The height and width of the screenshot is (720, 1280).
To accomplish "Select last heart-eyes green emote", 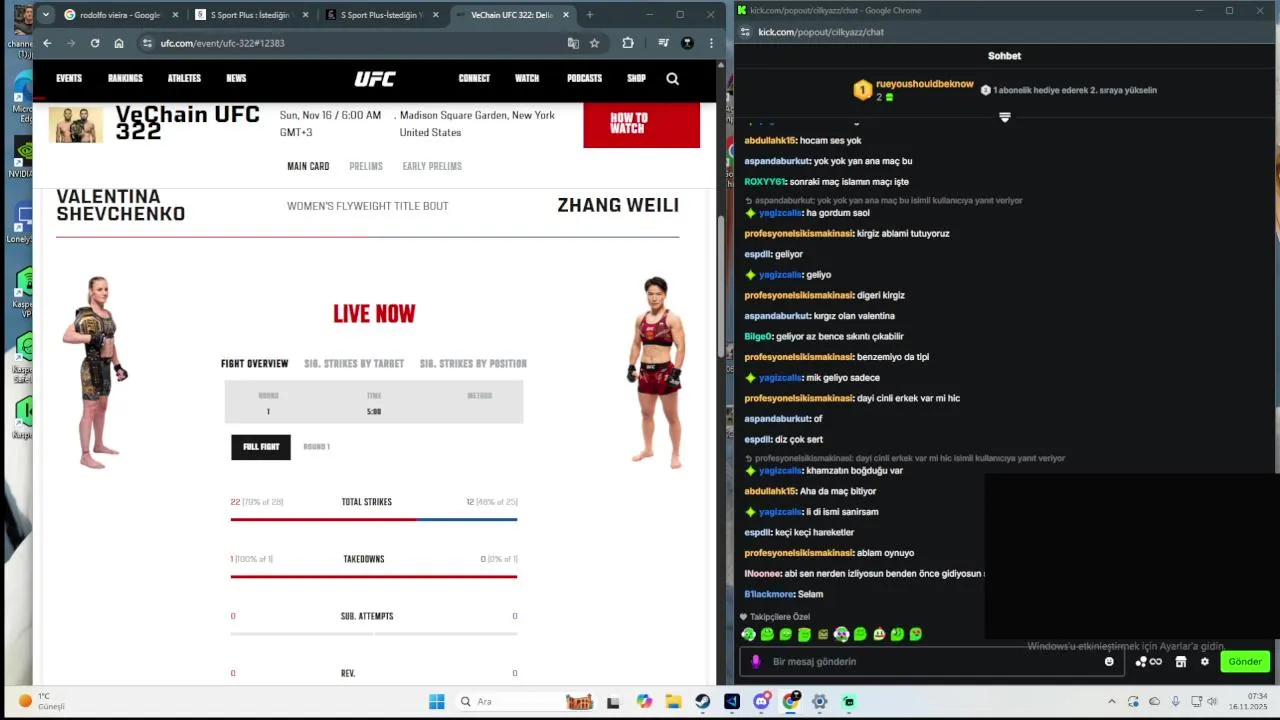I will [916, 634].
